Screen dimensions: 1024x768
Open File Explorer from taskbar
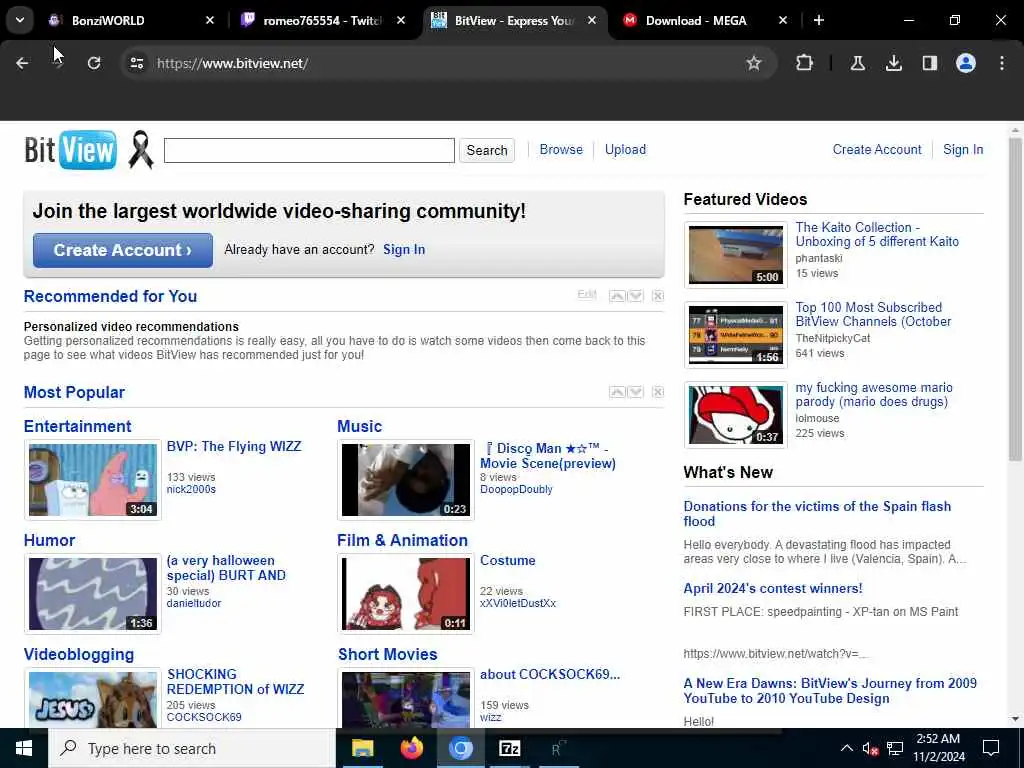[362, 748]
